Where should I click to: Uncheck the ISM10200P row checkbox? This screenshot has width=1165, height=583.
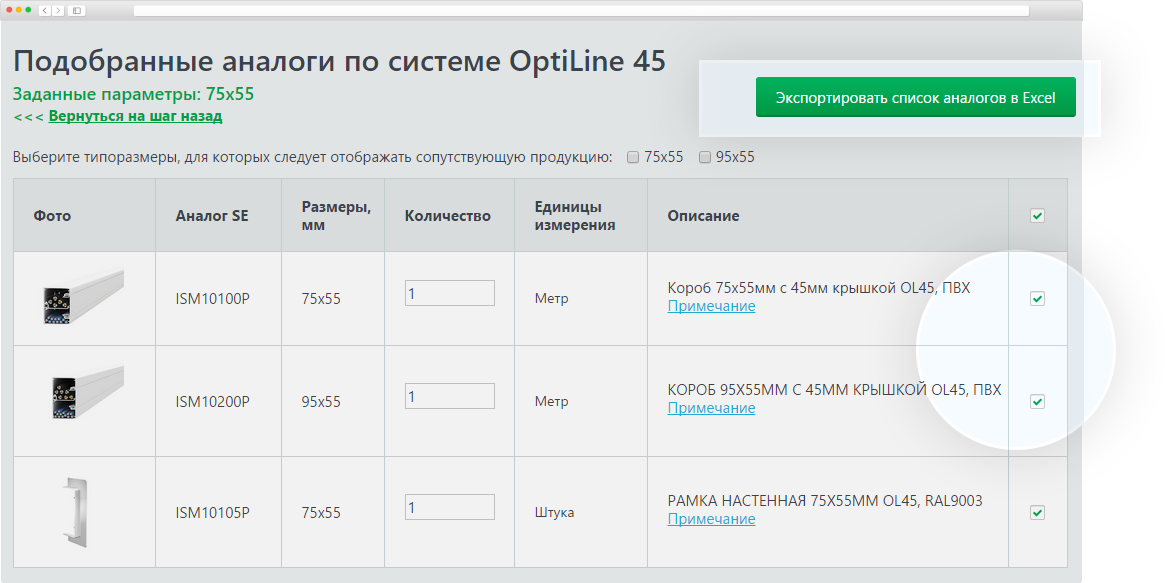(1037, 401)
